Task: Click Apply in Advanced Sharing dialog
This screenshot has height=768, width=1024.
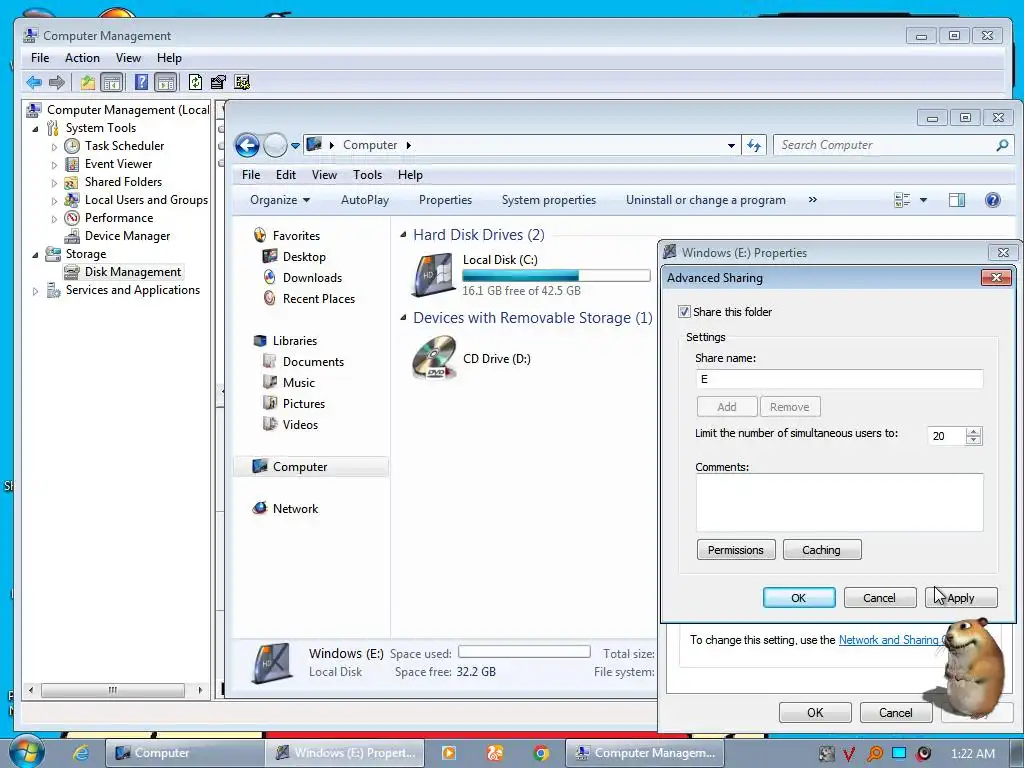Action: [x=961, y=598]
